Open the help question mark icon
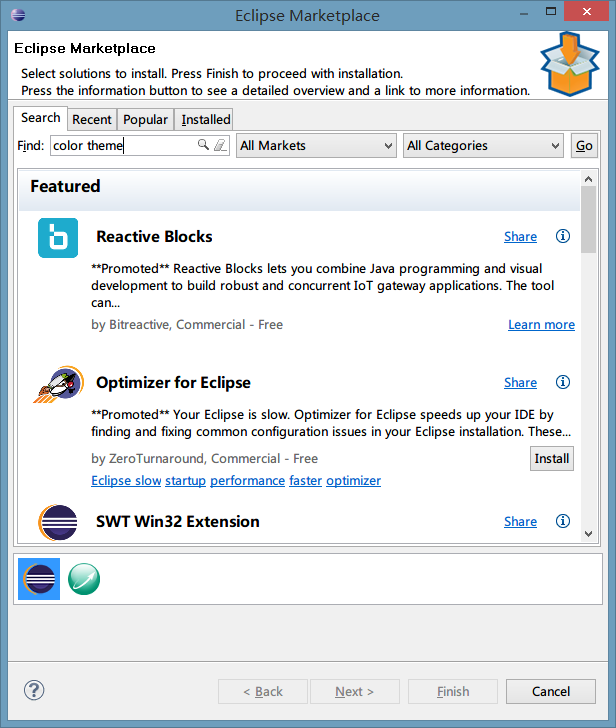Viewport: 616px width, 728px height. click(34, 690)
